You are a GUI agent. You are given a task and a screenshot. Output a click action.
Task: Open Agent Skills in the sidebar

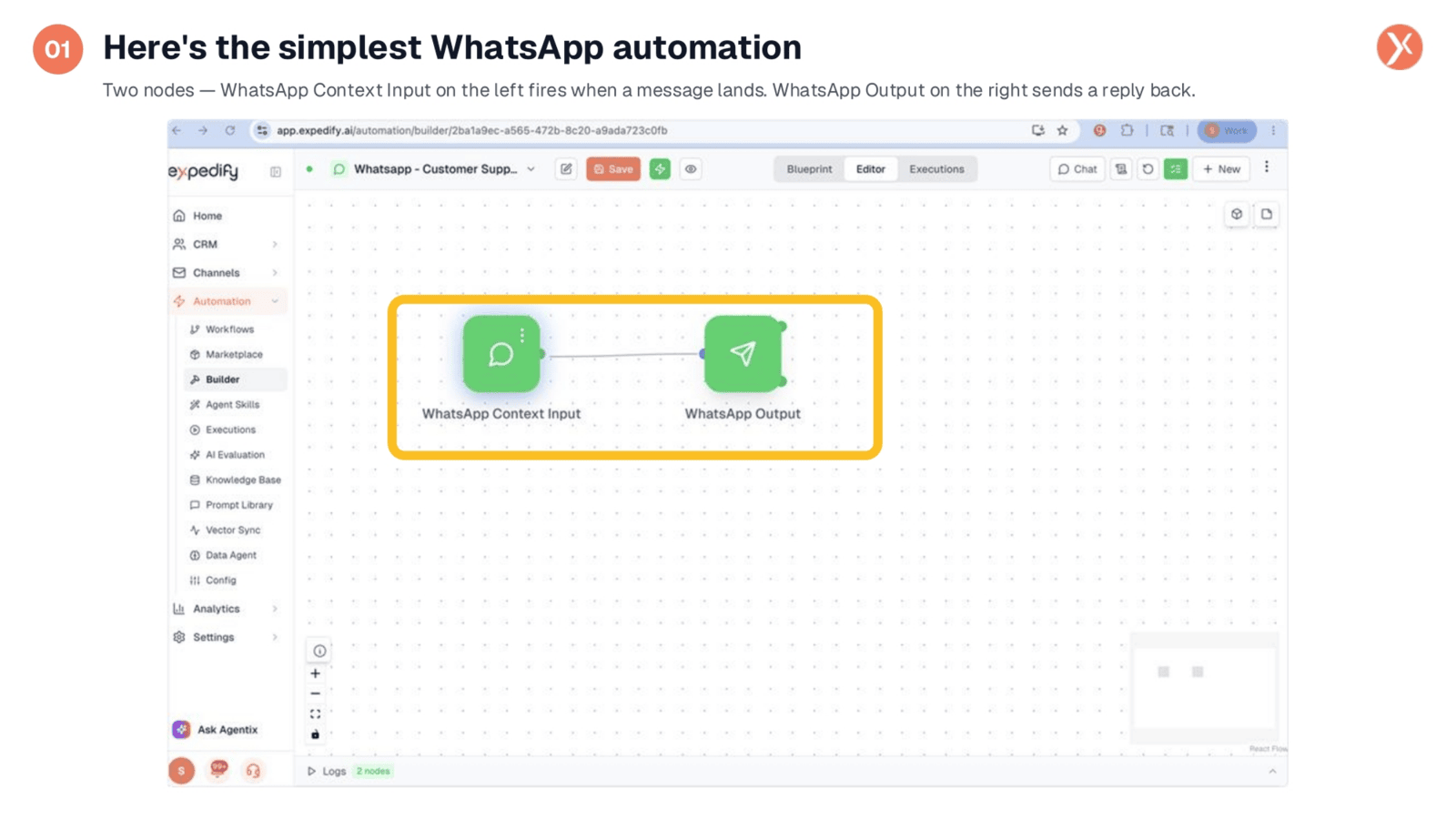tap(232, 404)
